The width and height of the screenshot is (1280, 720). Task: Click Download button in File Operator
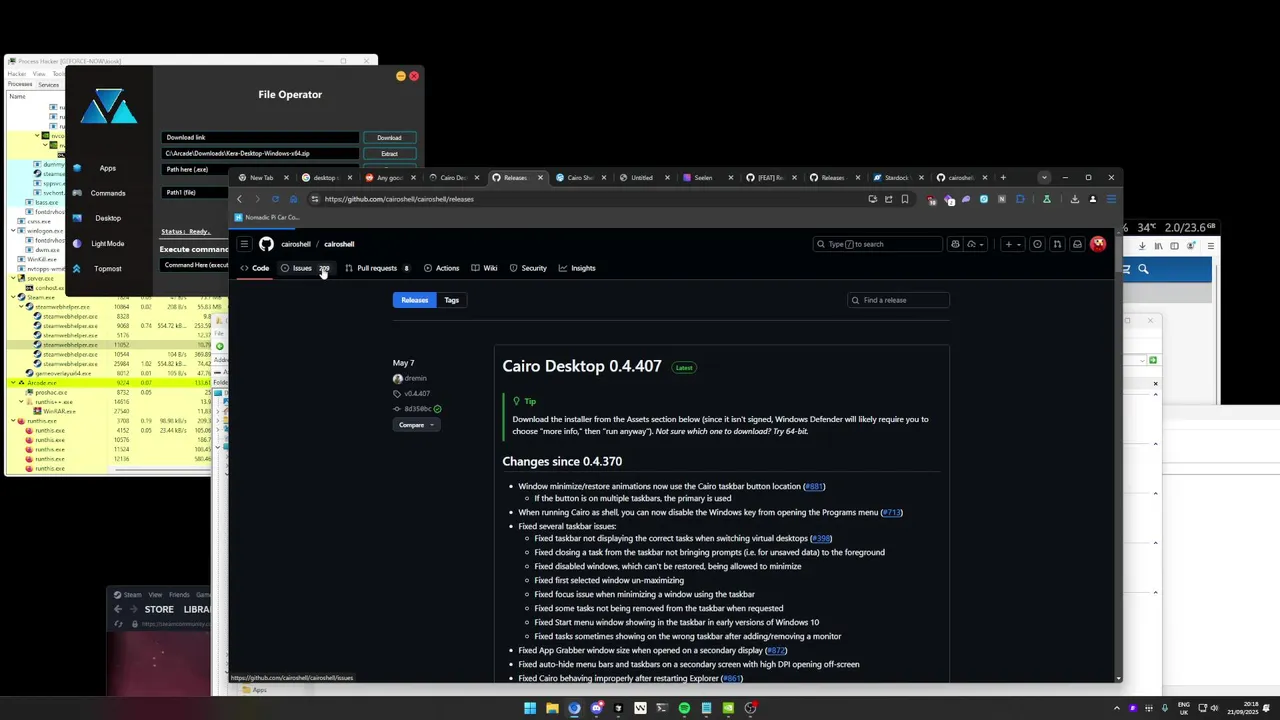[389, 138]
